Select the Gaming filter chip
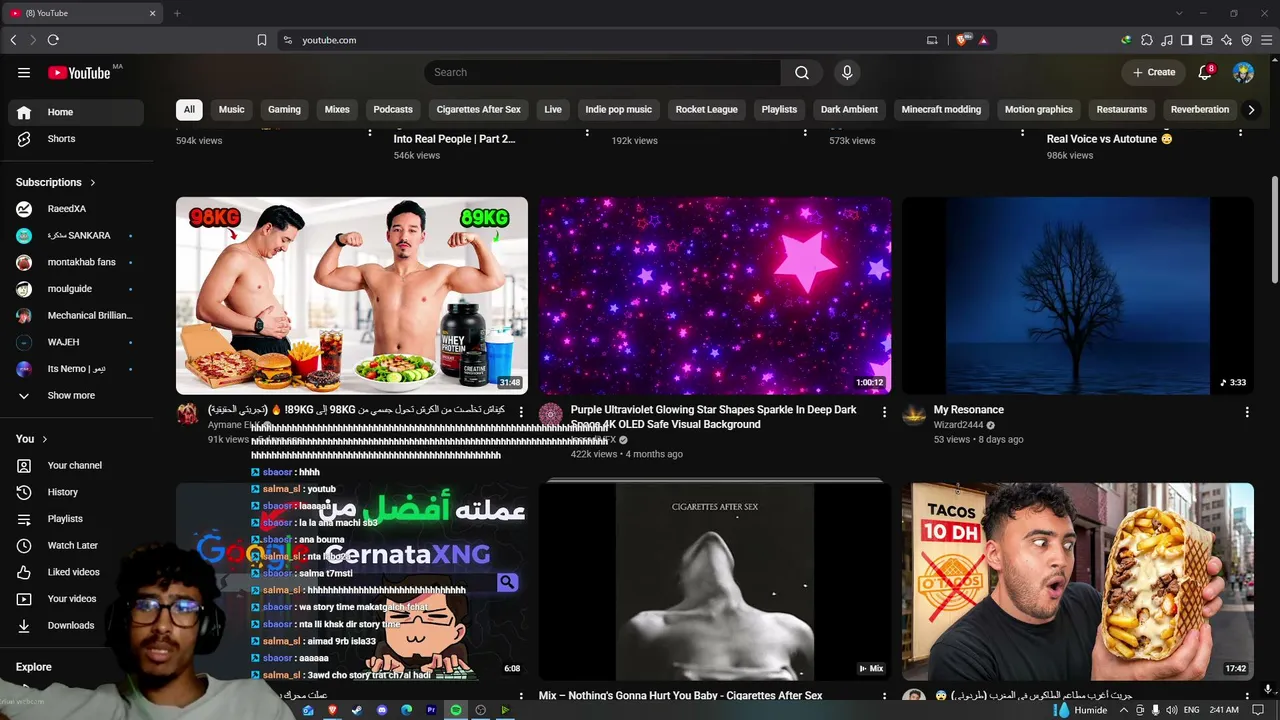The width and height of the screenshot is (1280, 720). [284, 110]
